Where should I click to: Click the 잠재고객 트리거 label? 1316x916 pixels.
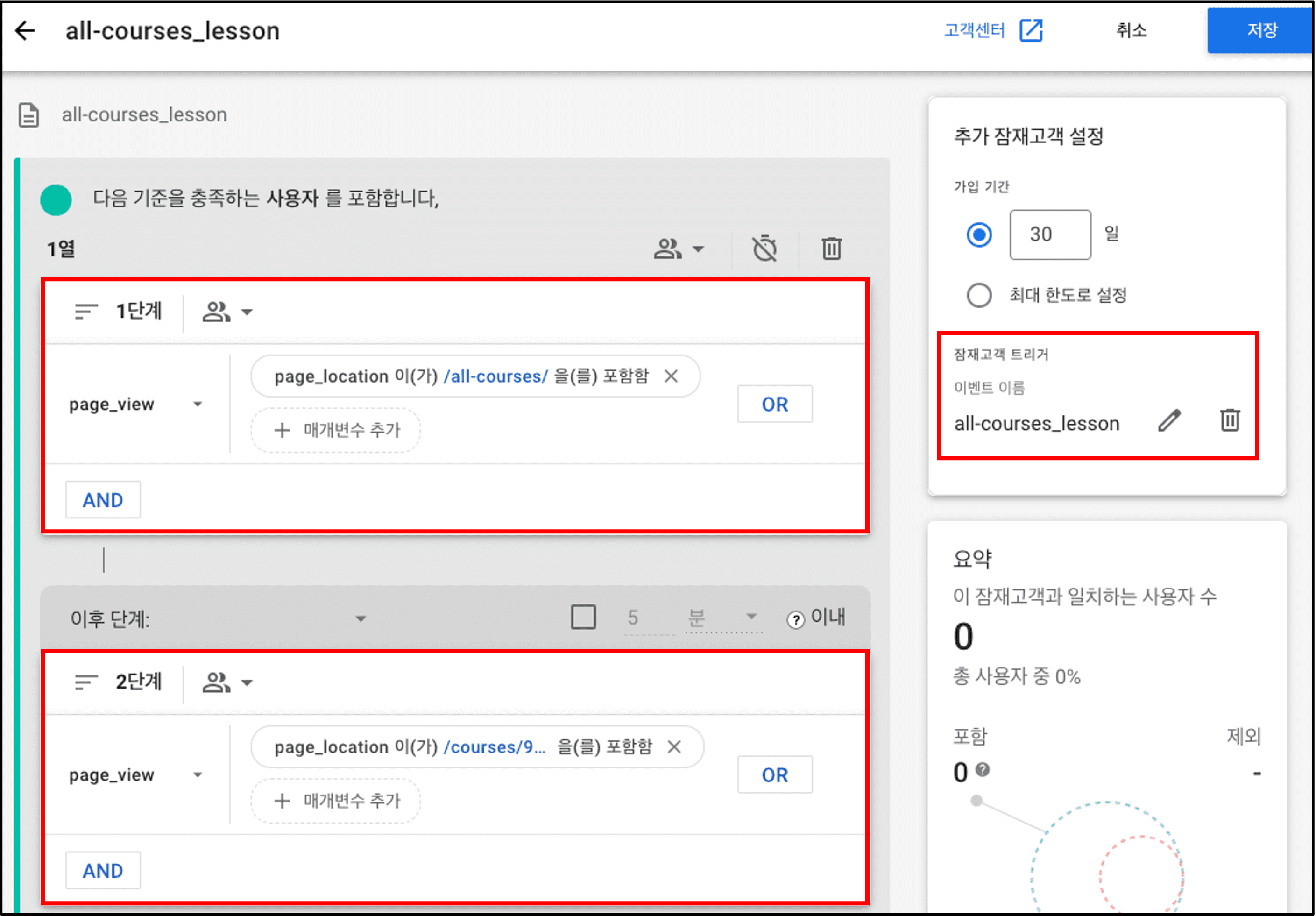pos(1001,354)
